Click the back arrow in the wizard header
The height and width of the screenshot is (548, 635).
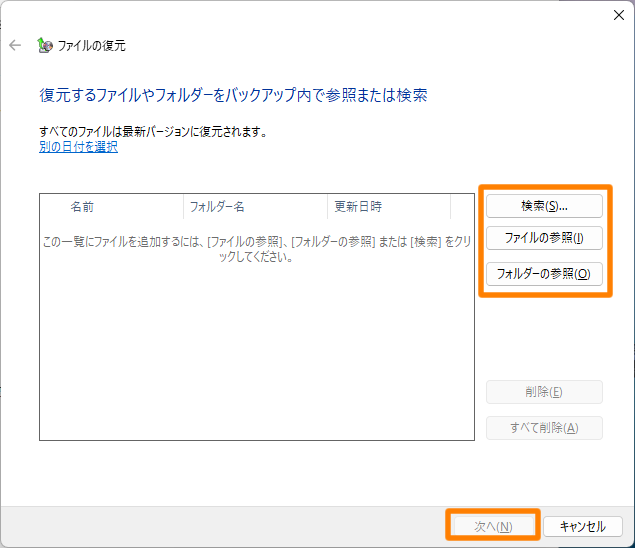[15, 45]
